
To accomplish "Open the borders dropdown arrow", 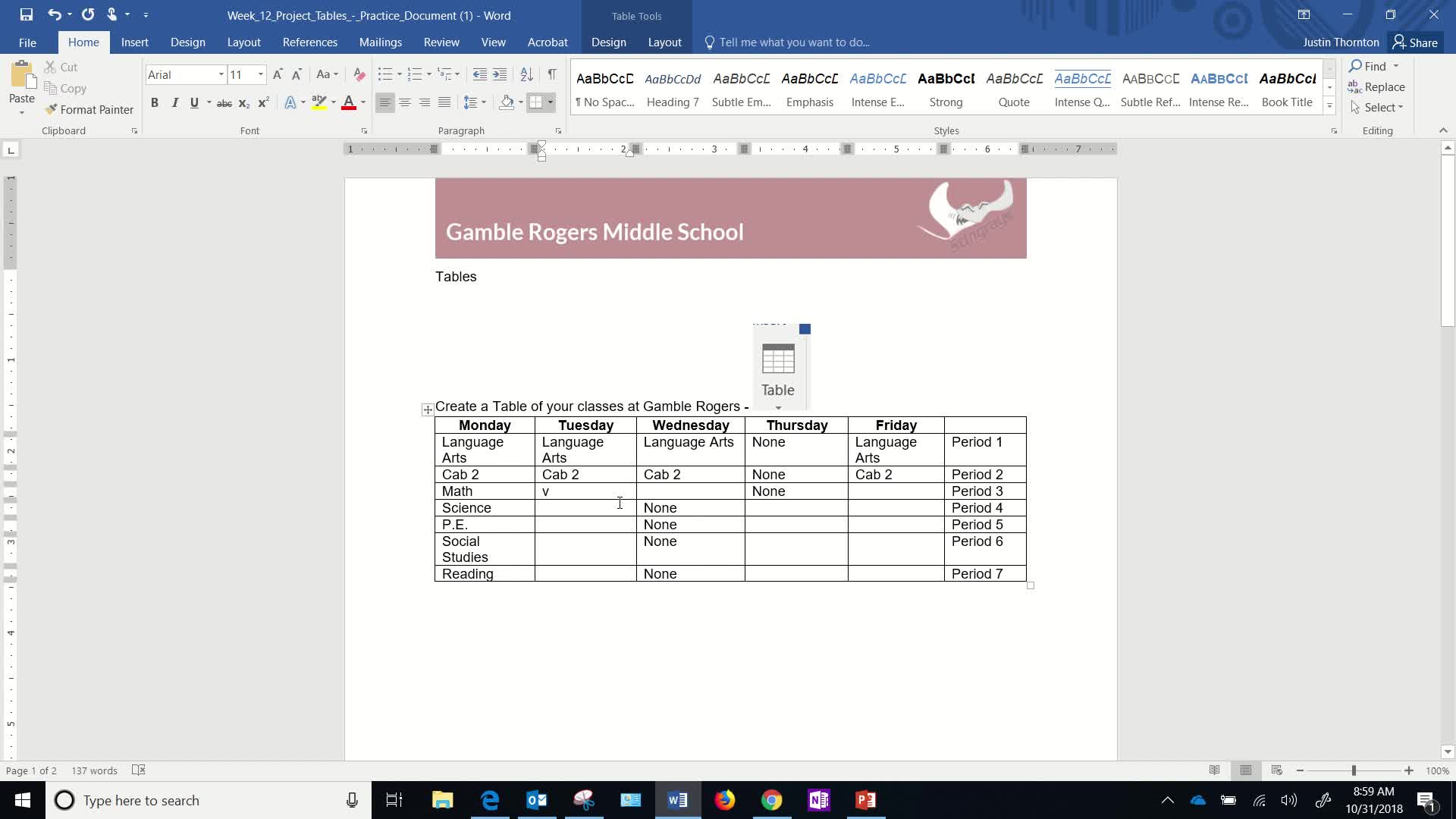I will [551, 103].
